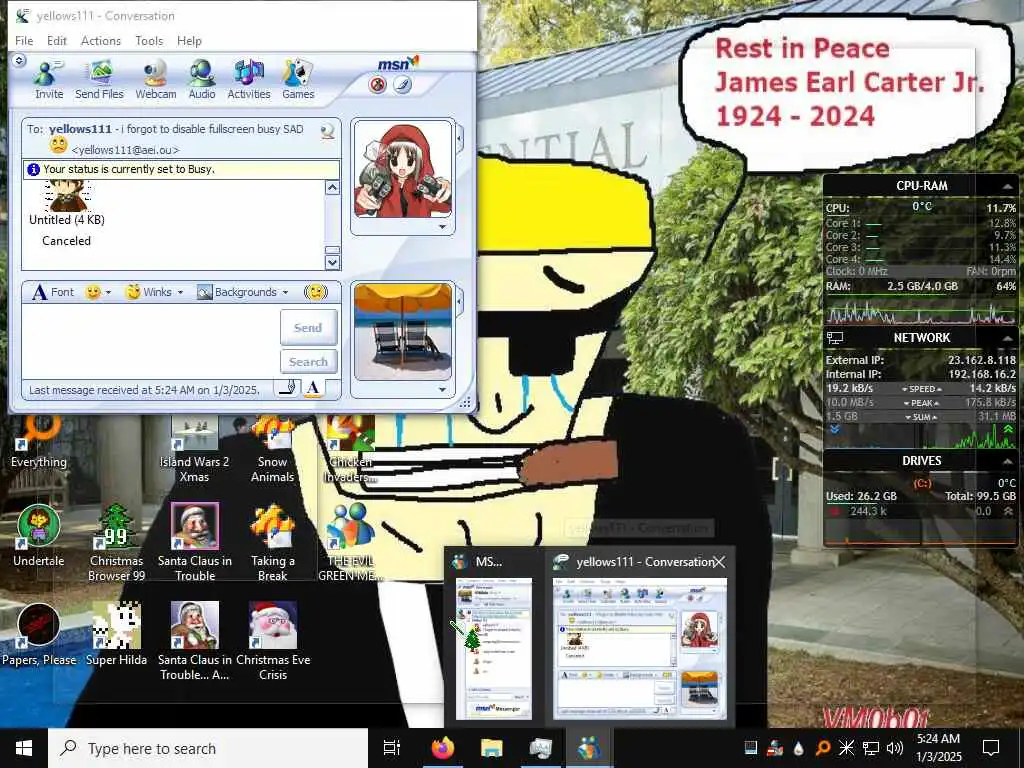Open contact display picture dropdown arrow
The image size is (1024, 768).
coord(443,227)
